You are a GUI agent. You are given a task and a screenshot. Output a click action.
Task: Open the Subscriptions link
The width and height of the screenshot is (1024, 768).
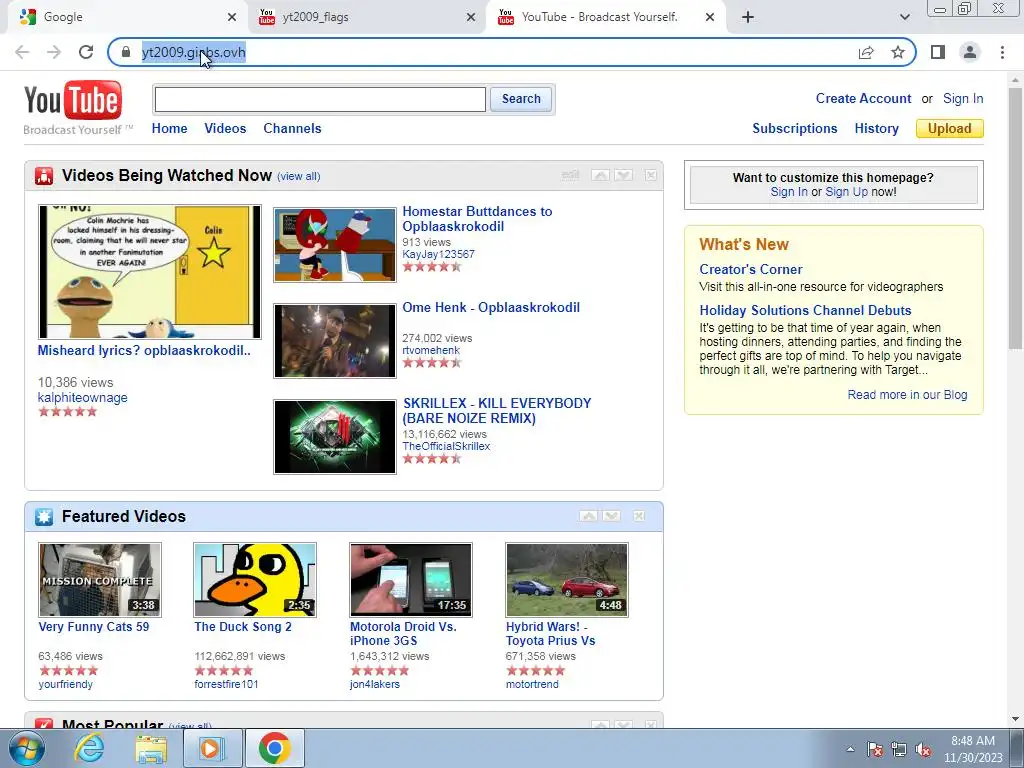(x=795, y=129)
